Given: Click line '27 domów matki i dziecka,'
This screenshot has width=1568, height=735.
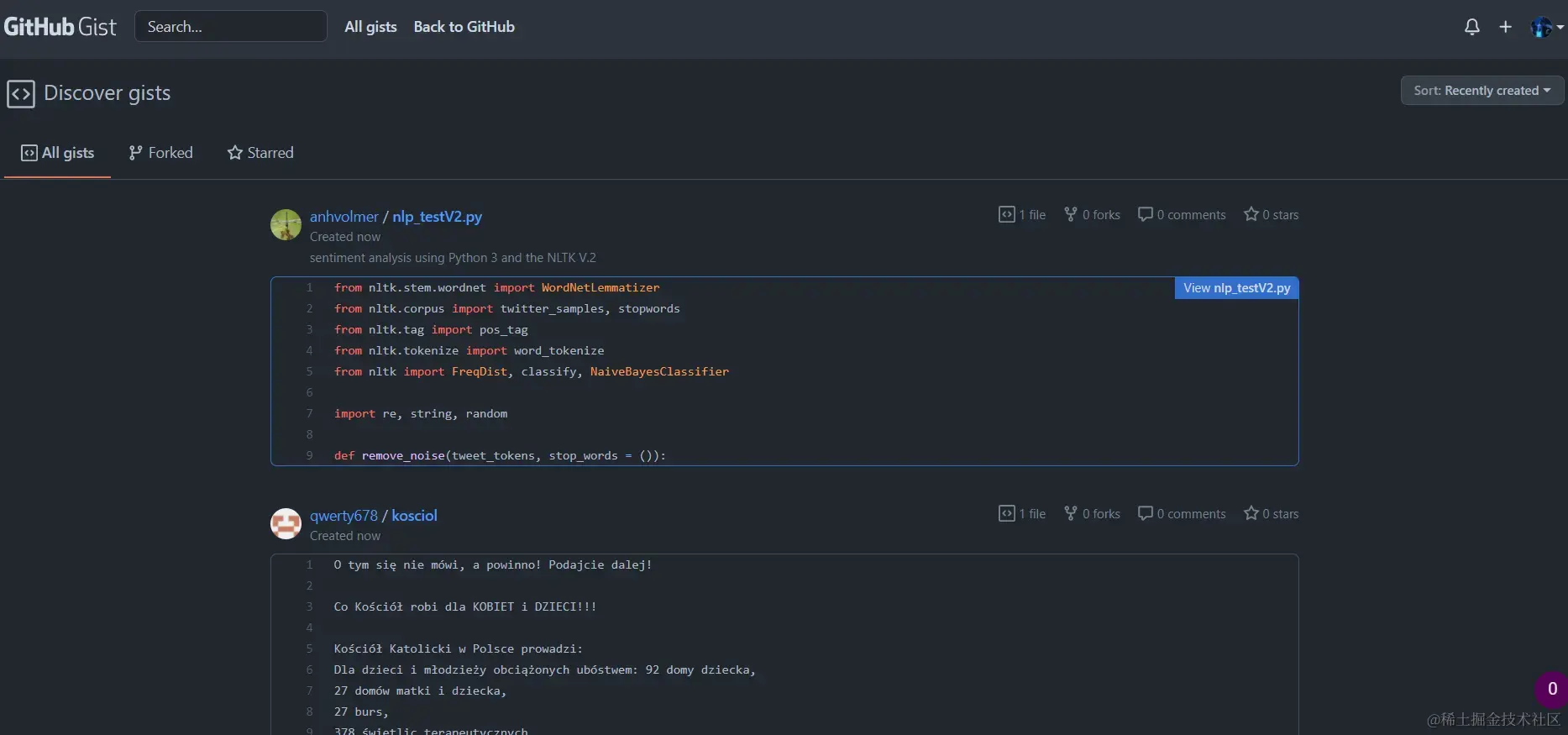Looking at the screenshot, I should coord(420,691).
